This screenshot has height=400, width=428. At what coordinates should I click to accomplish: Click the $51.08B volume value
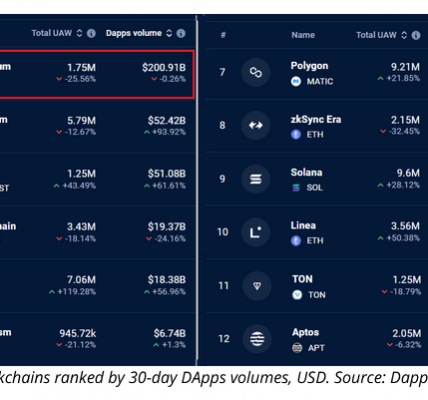[x=167, y=174]
